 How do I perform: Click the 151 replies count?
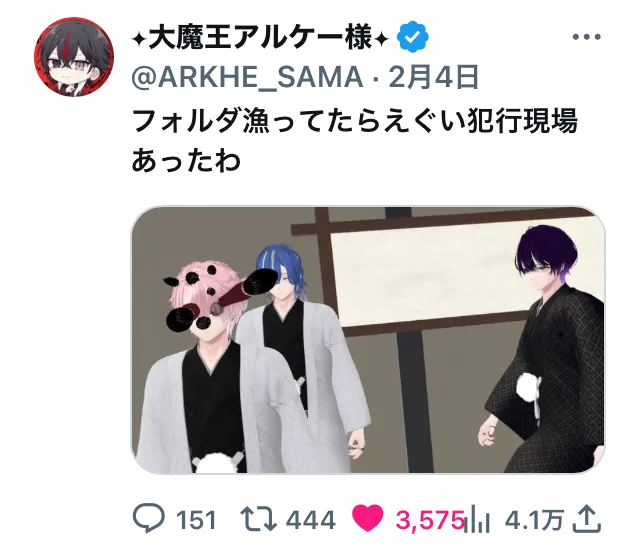(x=196, y=520)
